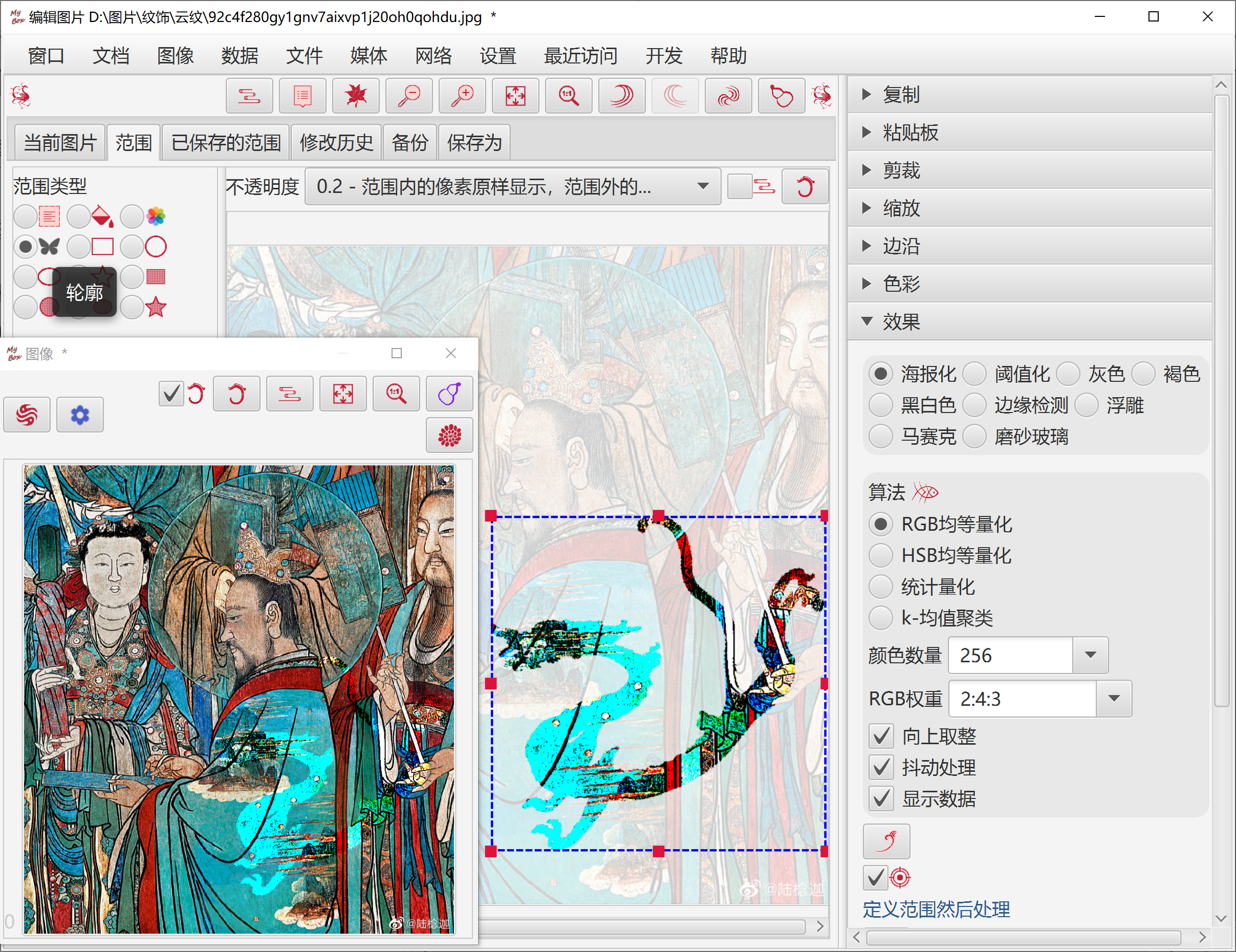Click the red run button below 显示数据

887,841
